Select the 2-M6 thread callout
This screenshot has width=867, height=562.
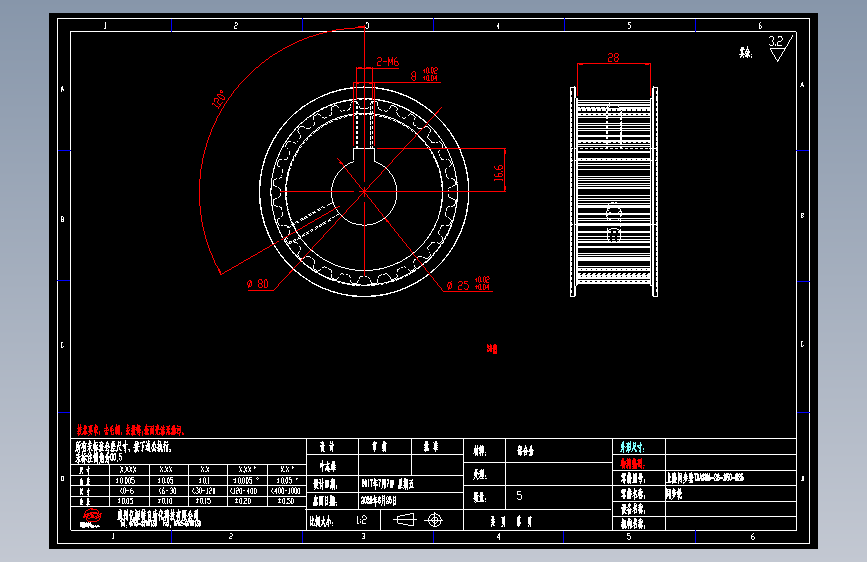click(388, 61)
